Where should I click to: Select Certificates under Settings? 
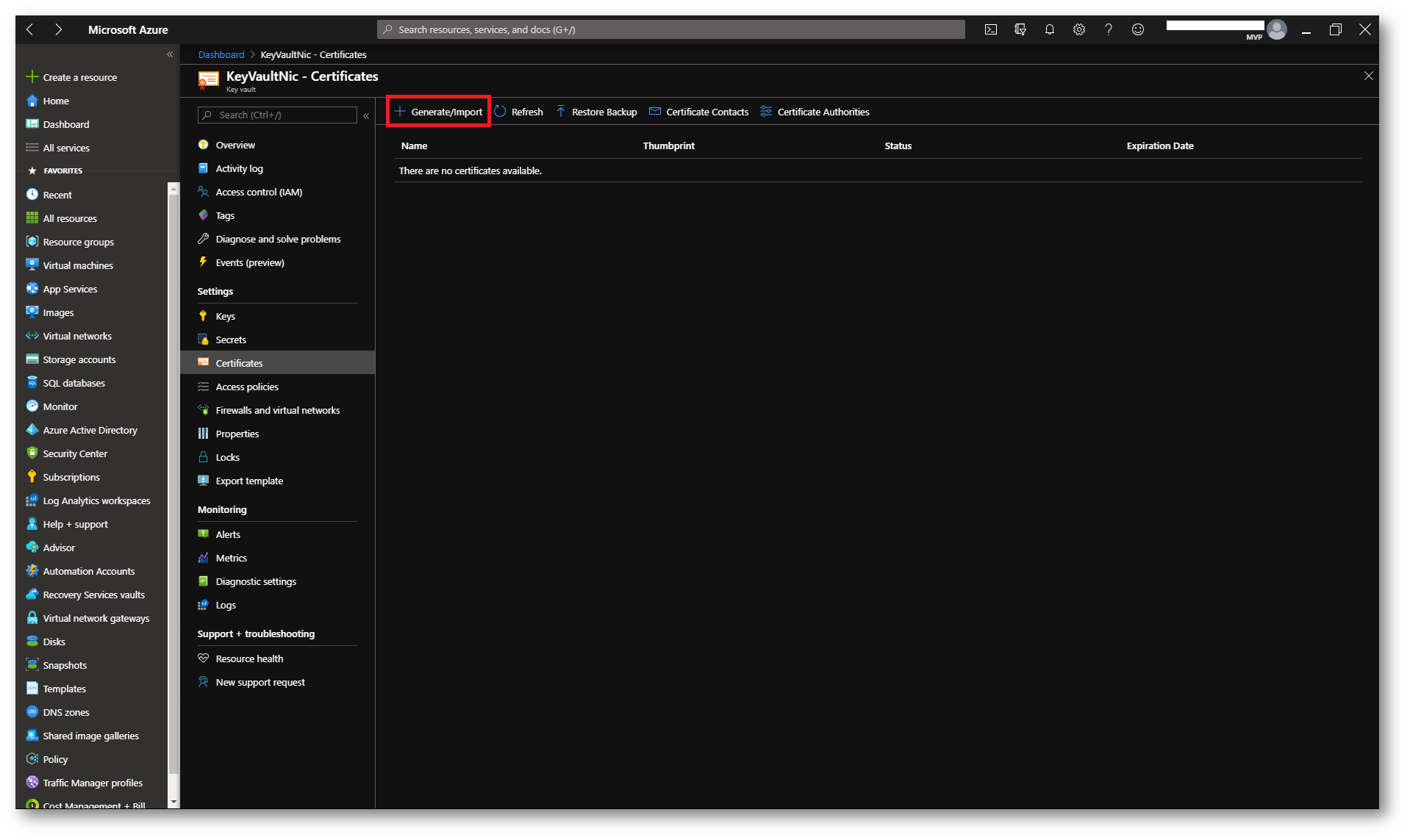[x=277, y=363]
